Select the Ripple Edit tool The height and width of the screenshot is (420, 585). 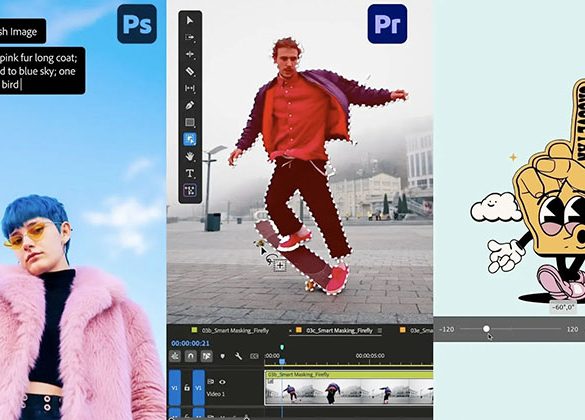coord(190,54)
